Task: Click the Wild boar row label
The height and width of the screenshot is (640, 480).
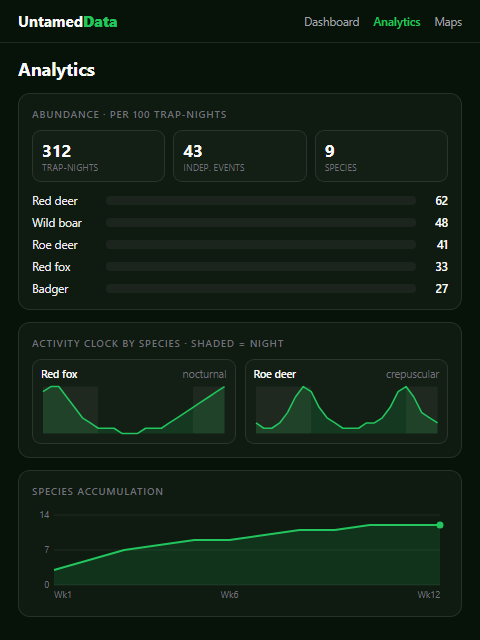Action: (57, 223)
